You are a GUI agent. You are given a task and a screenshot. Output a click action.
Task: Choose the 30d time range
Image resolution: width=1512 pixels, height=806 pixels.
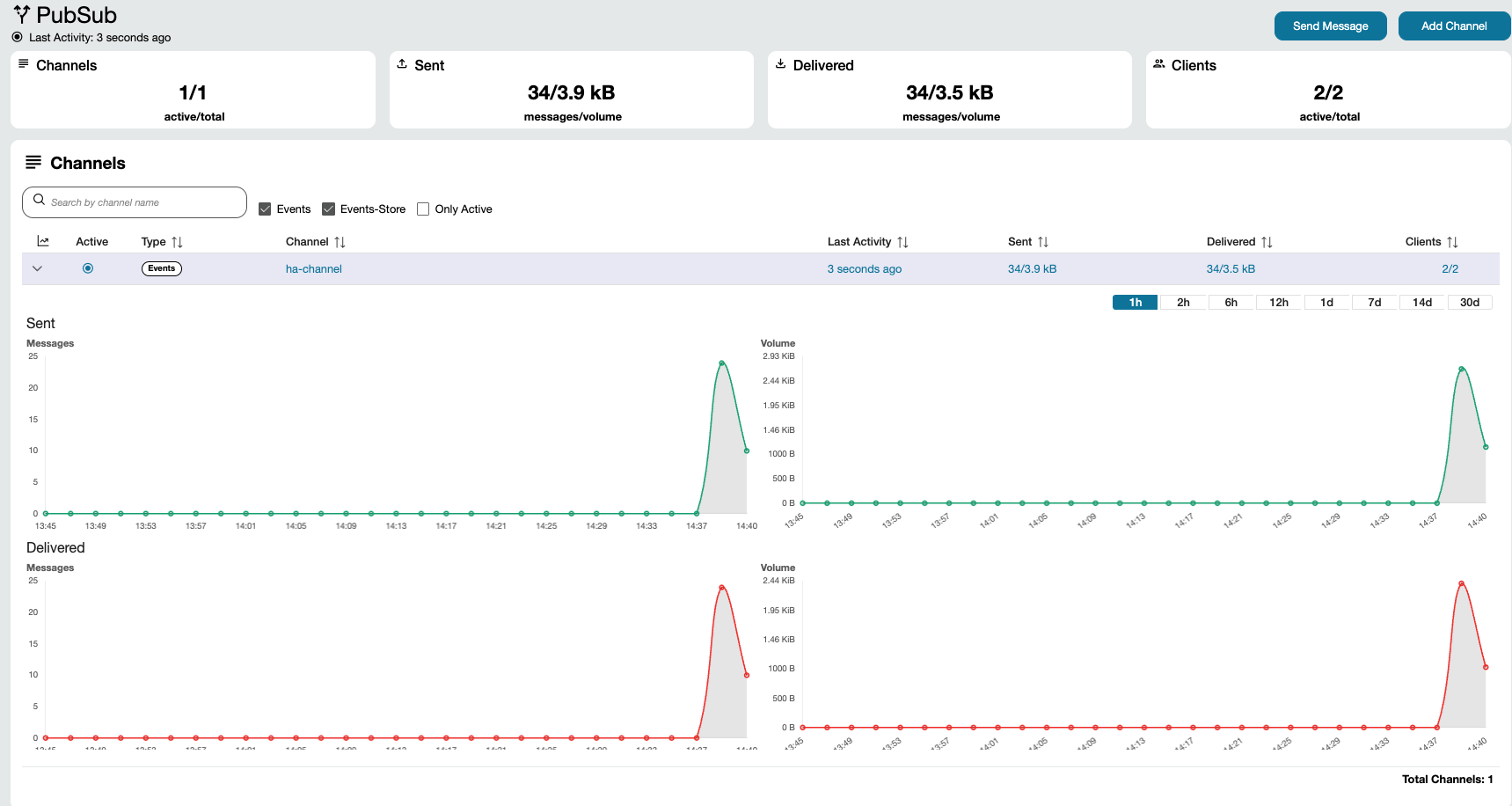coord(1469,303)
